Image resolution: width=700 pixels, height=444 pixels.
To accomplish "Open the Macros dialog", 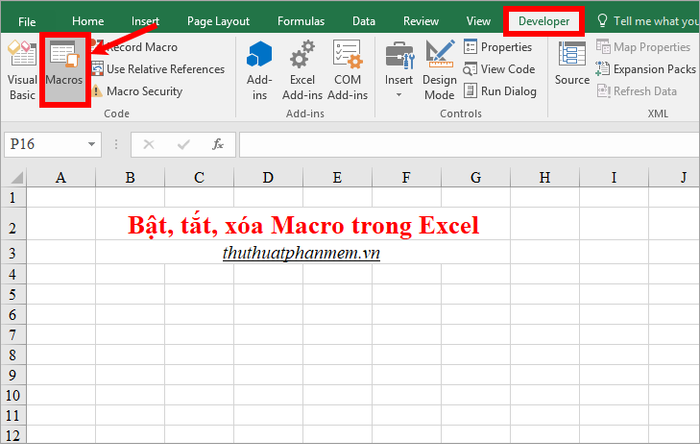I will point(64,71).
